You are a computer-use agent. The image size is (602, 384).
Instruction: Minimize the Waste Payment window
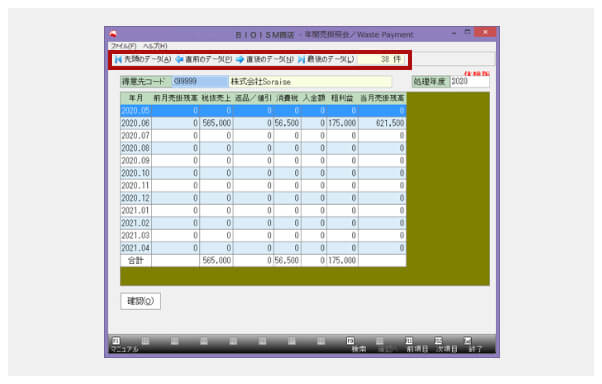tap(454, 33)
